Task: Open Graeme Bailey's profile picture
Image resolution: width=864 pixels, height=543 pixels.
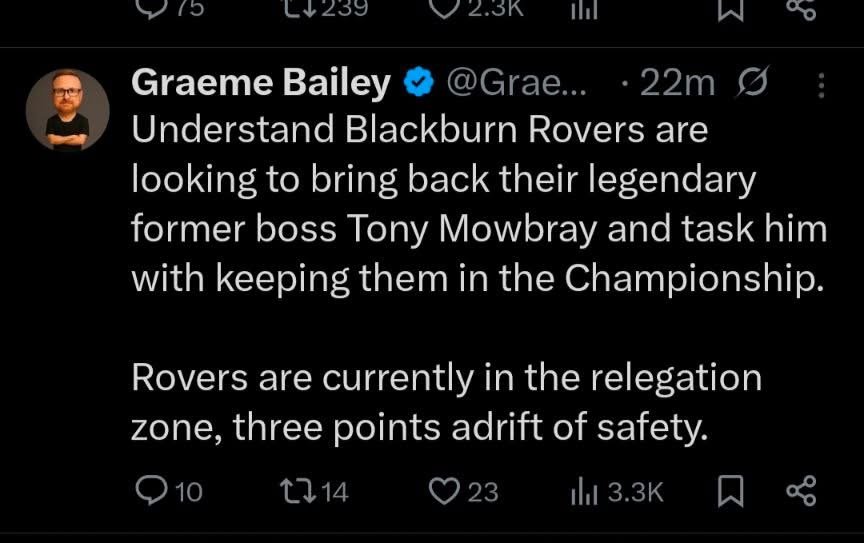Action: (68, 110)
